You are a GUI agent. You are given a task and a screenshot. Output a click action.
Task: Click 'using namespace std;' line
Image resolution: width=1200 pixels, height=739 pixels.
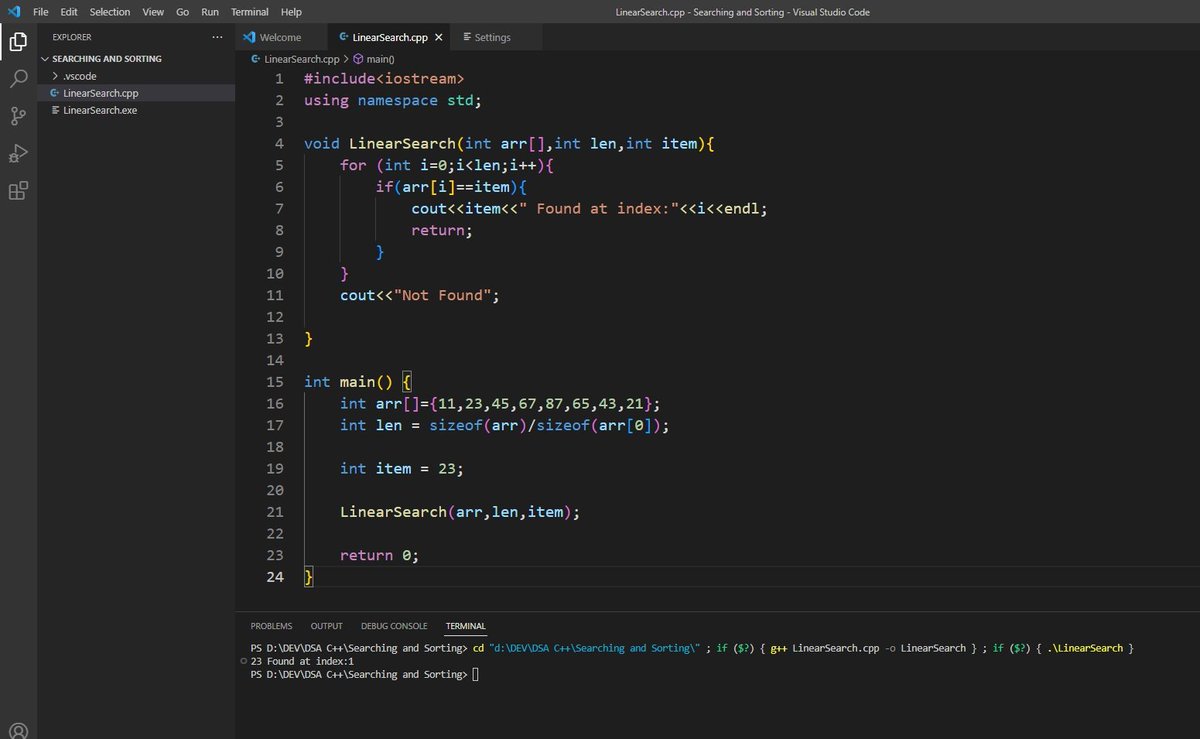click(393, 100)
